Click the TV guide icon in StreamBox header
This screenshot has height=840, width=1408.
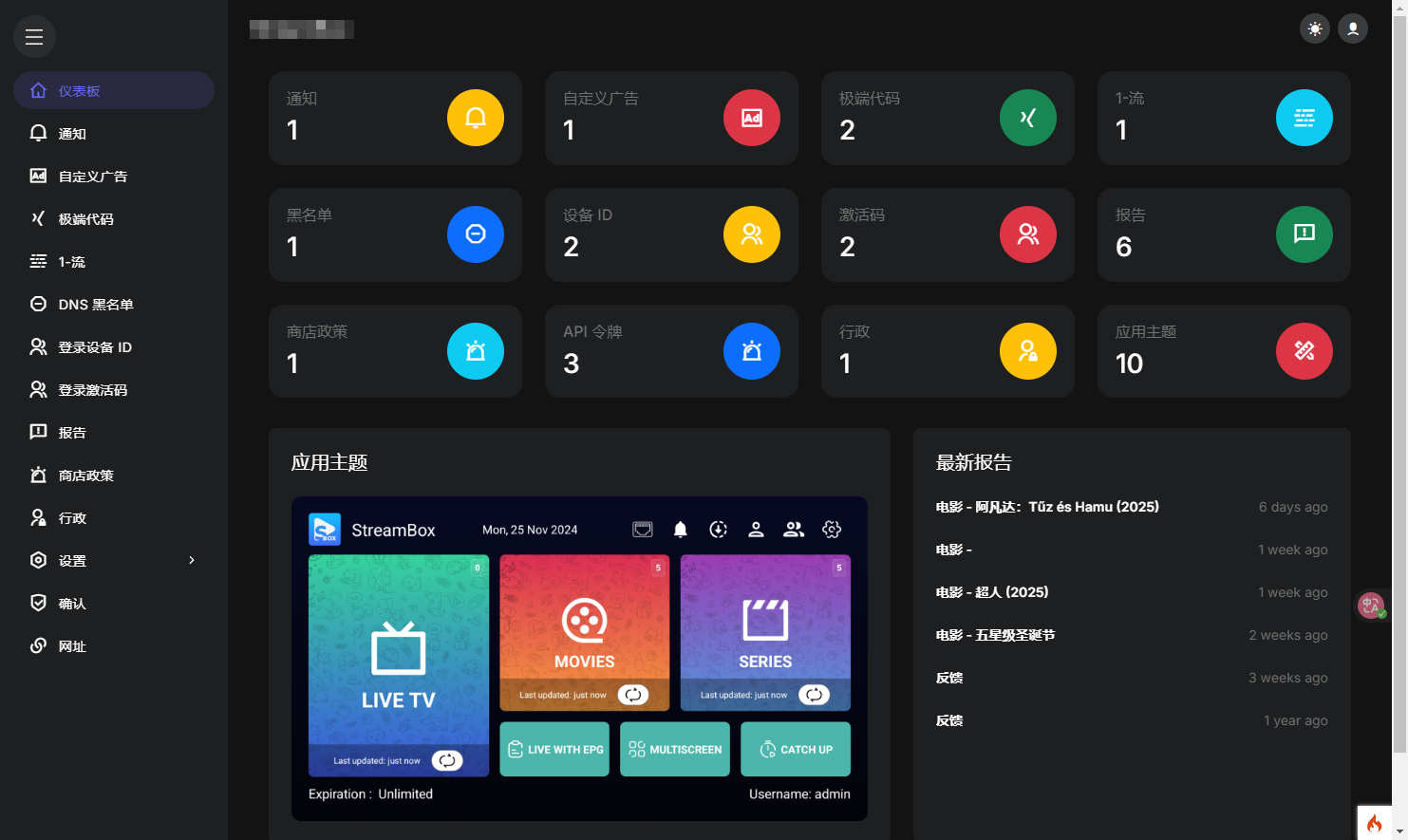coord(643,530)
